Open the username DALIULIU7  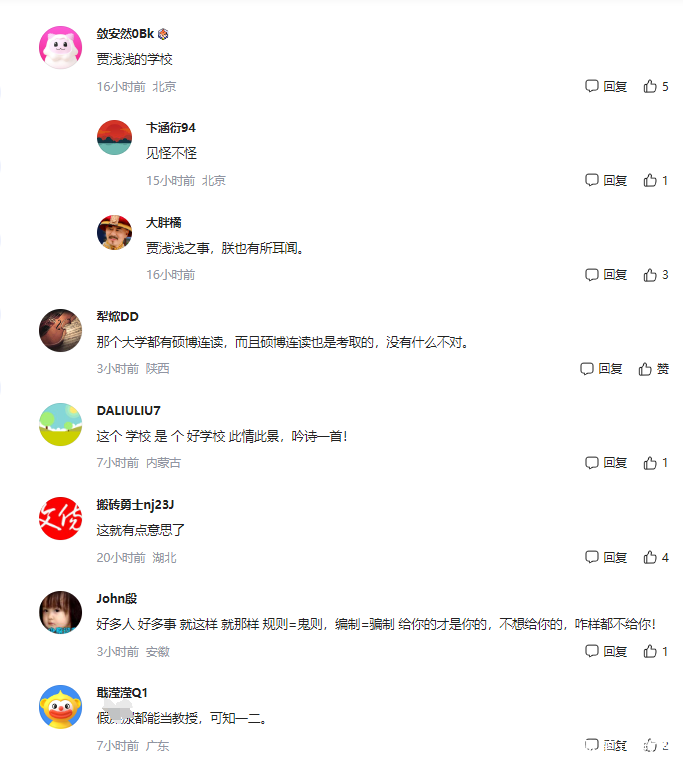click(128, 411)
